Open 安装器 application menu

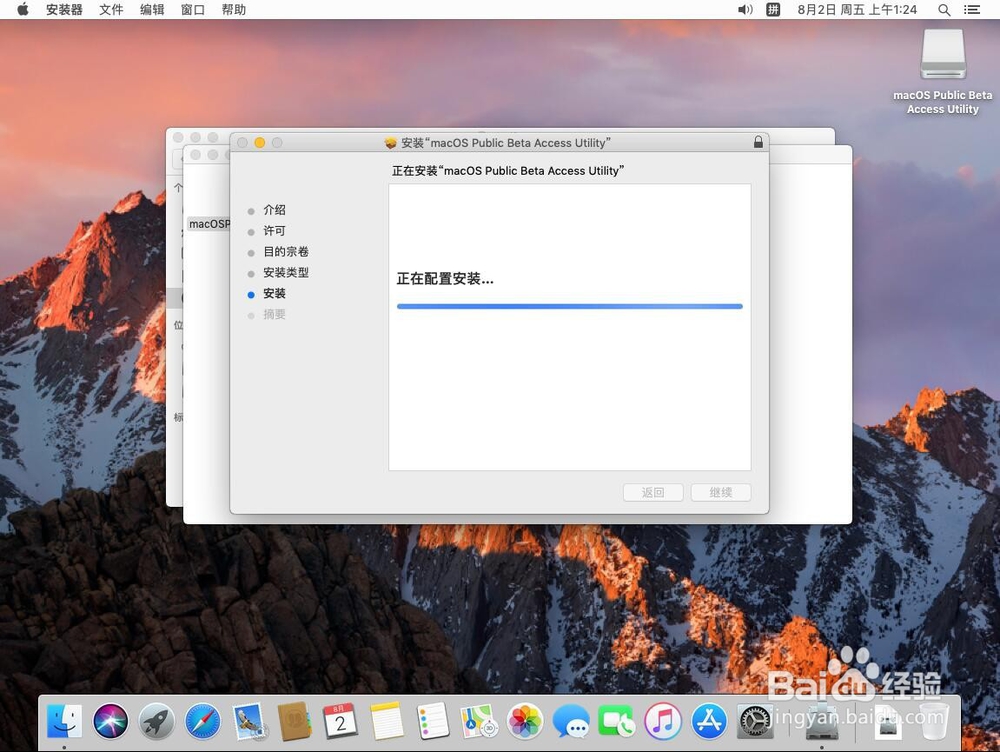coord(64,10)
